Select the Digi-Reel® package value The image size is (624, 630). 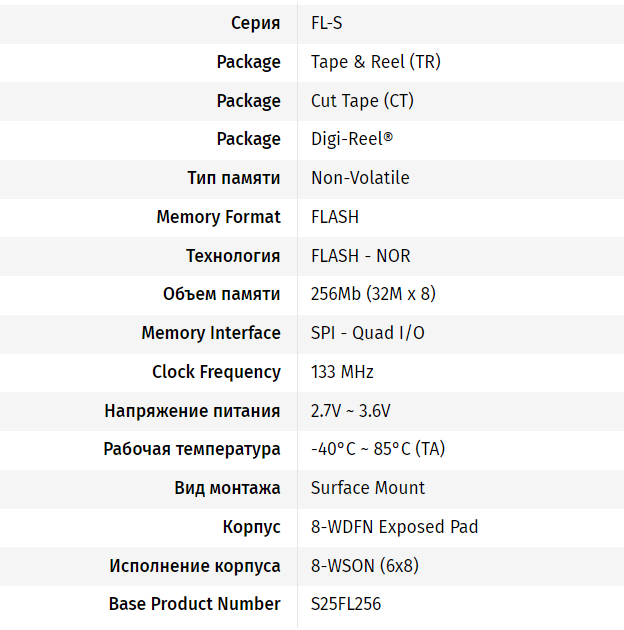[352, 139]
